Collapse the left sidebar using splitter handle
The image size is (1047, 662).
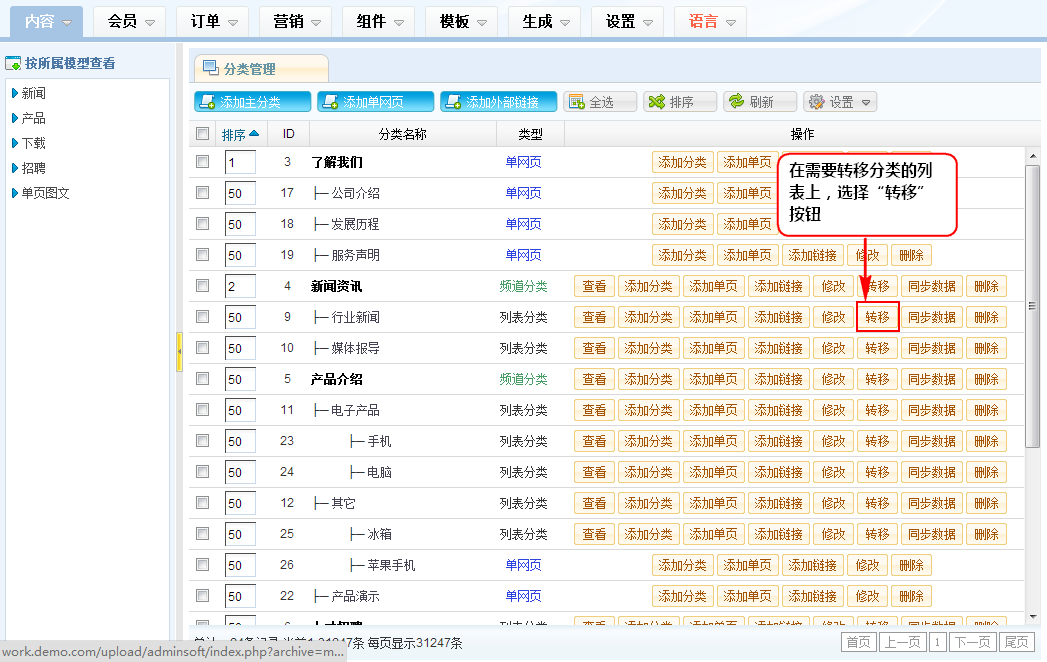[x=180, y=351]
